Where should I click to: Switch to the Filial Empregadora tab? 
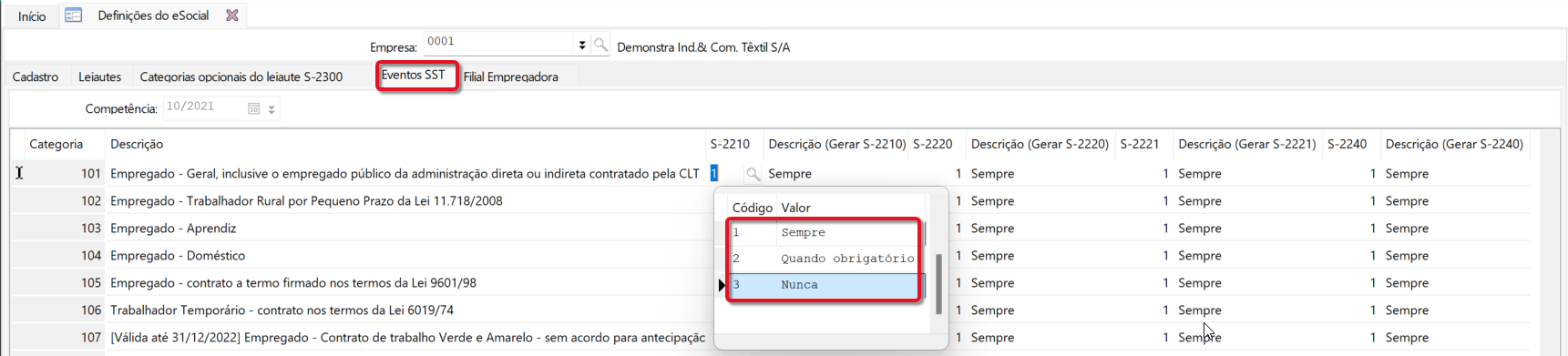point(510,76)
